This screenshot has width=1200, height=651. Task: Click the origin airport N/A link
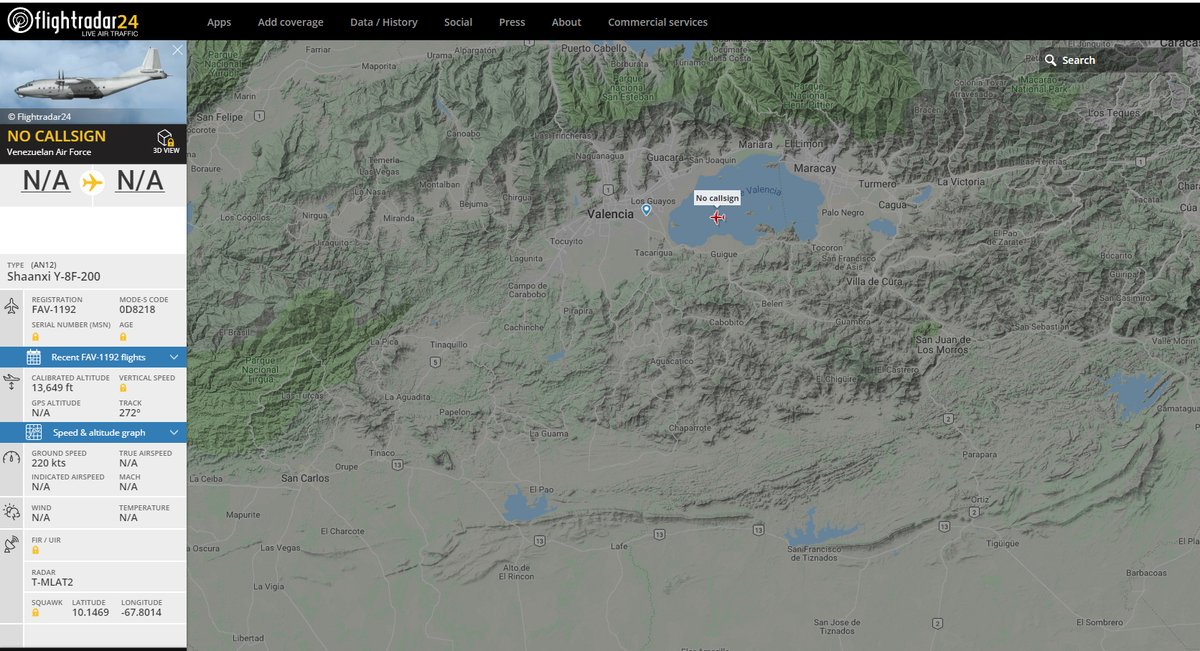(46, 181)
